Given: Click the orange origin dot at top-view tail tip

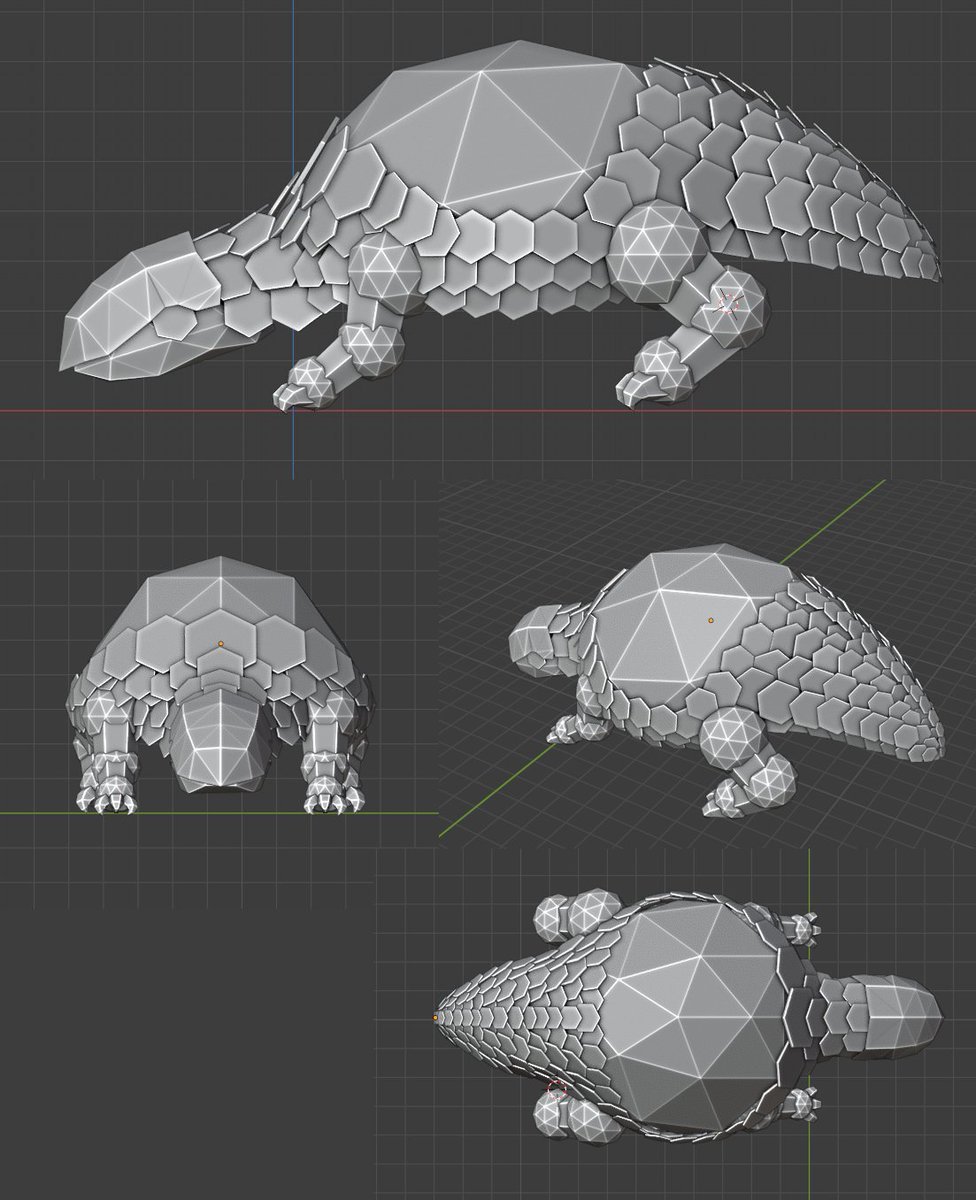Looking at the screenshot, I should [436, 1018].
